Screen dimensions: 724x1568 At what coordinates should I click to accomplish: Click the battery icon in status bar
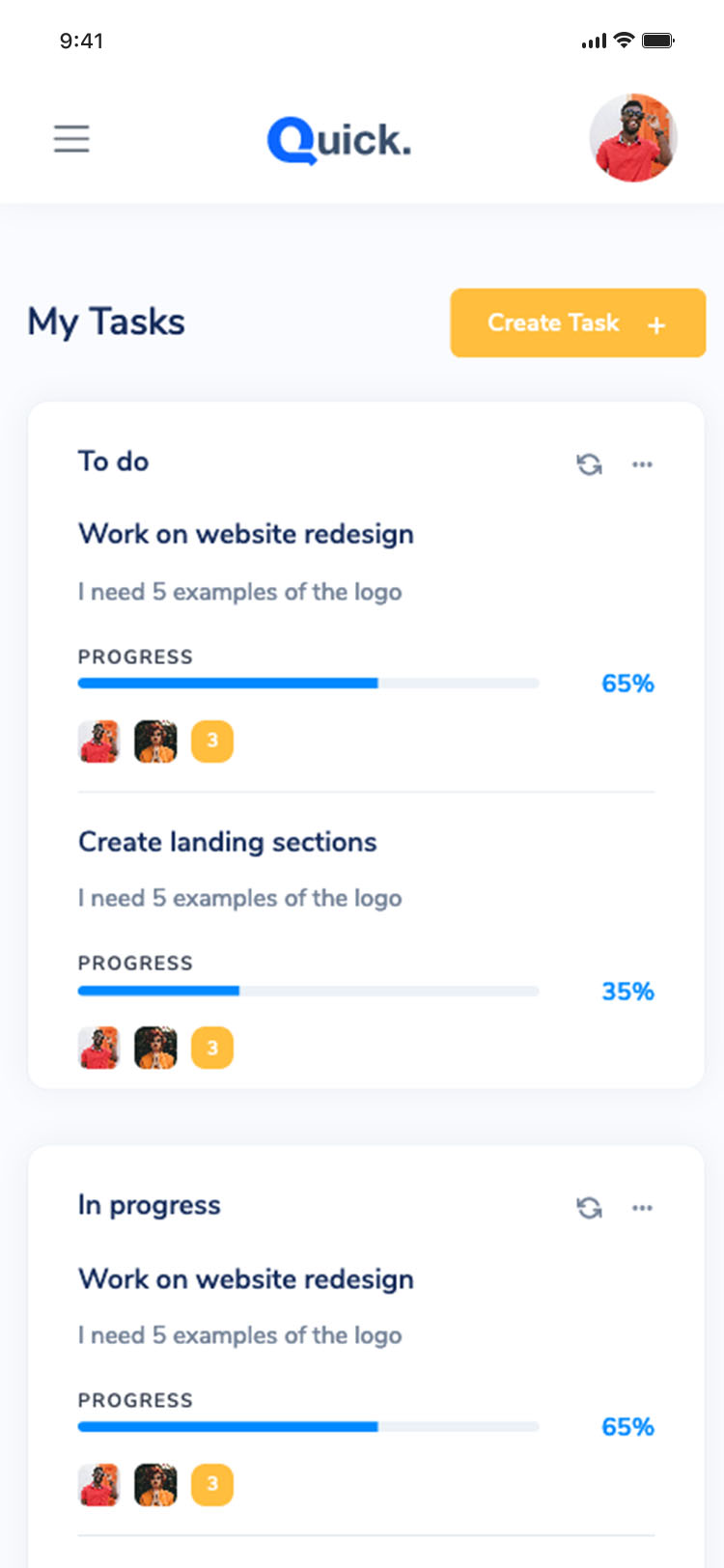(x=658, y=41)
